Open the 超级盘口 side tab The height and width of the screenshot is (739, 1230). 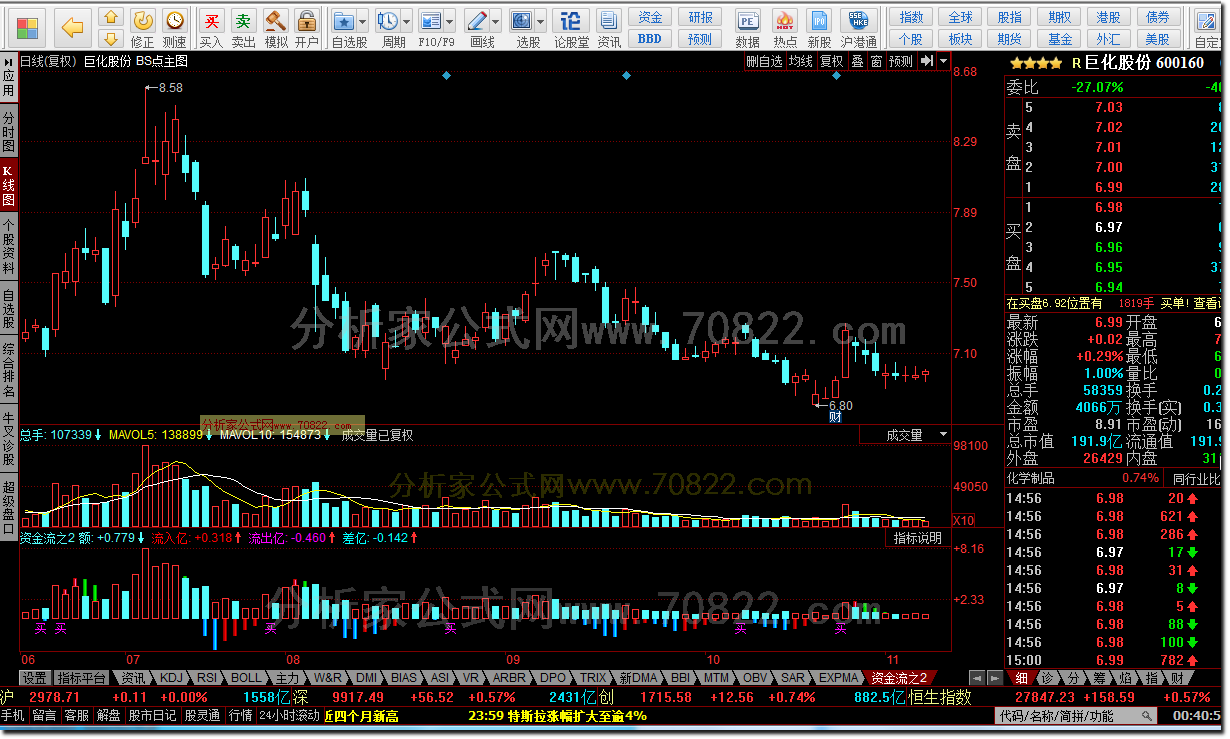point(8,507)
